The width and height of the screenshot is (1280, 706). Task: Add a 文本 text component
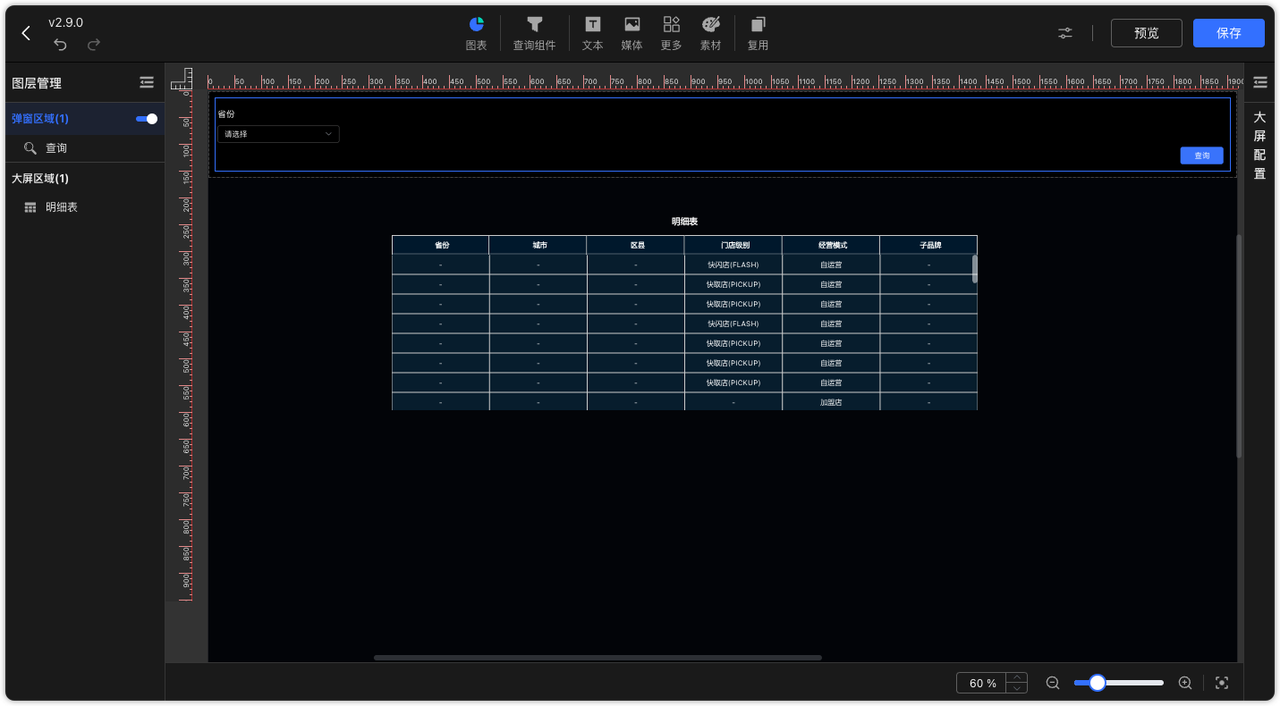click(592, 33)
